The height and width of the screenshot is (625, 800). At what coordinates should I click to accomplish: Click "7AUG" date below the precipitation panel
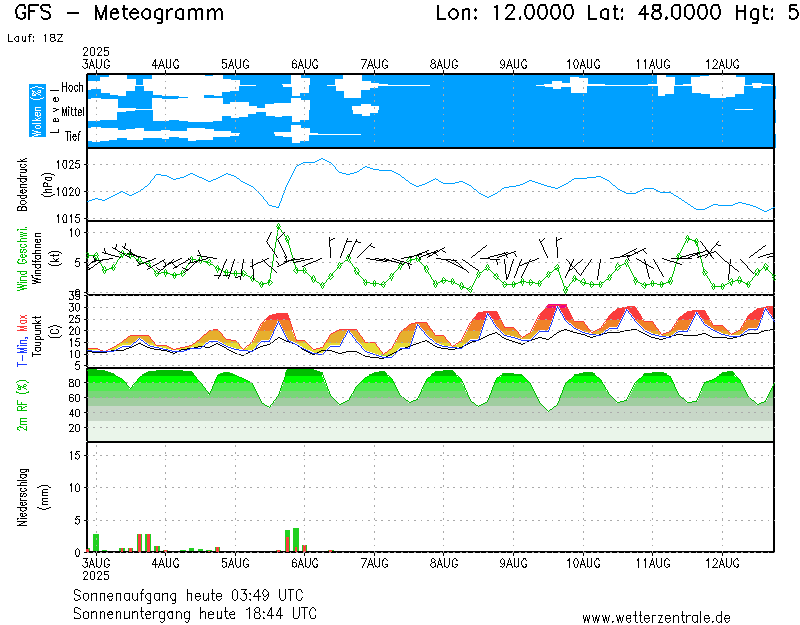click(x=374, y=563)
